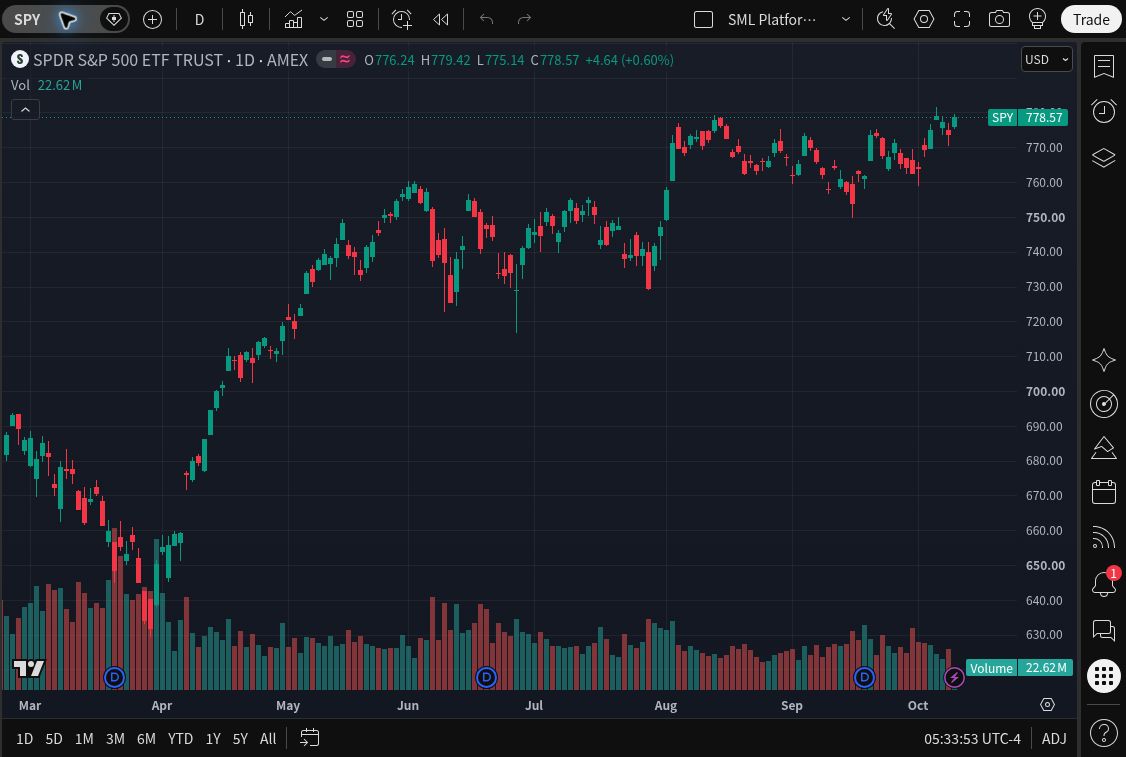Click the September dividend D marker
Screen dimensions: 1126x757
point(864,677)
